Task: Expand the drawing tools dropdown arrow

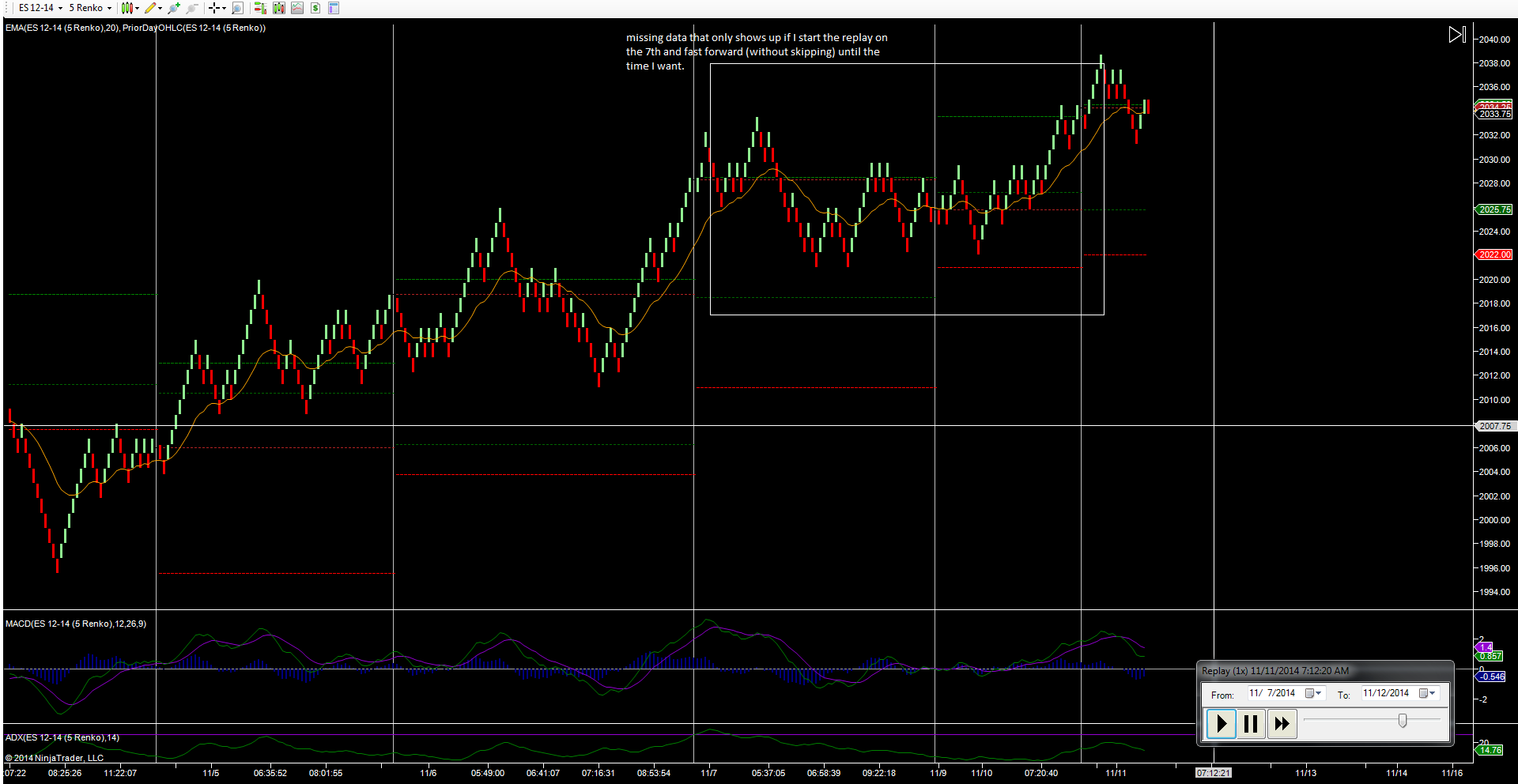Action: [x=160, y=8]
